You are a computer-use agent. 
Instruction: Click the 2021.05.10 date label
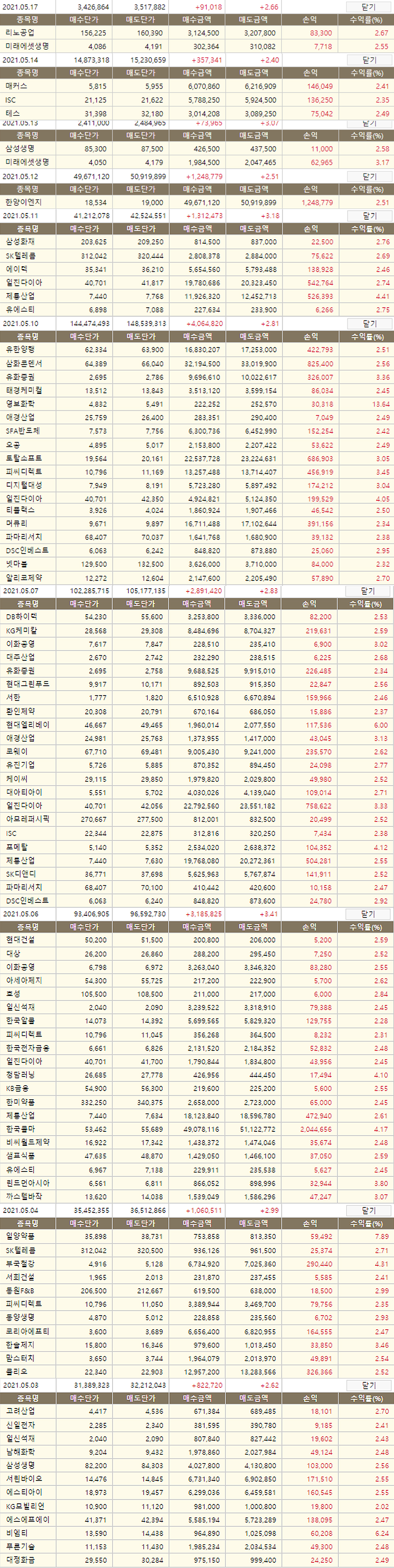coord(21,324)
